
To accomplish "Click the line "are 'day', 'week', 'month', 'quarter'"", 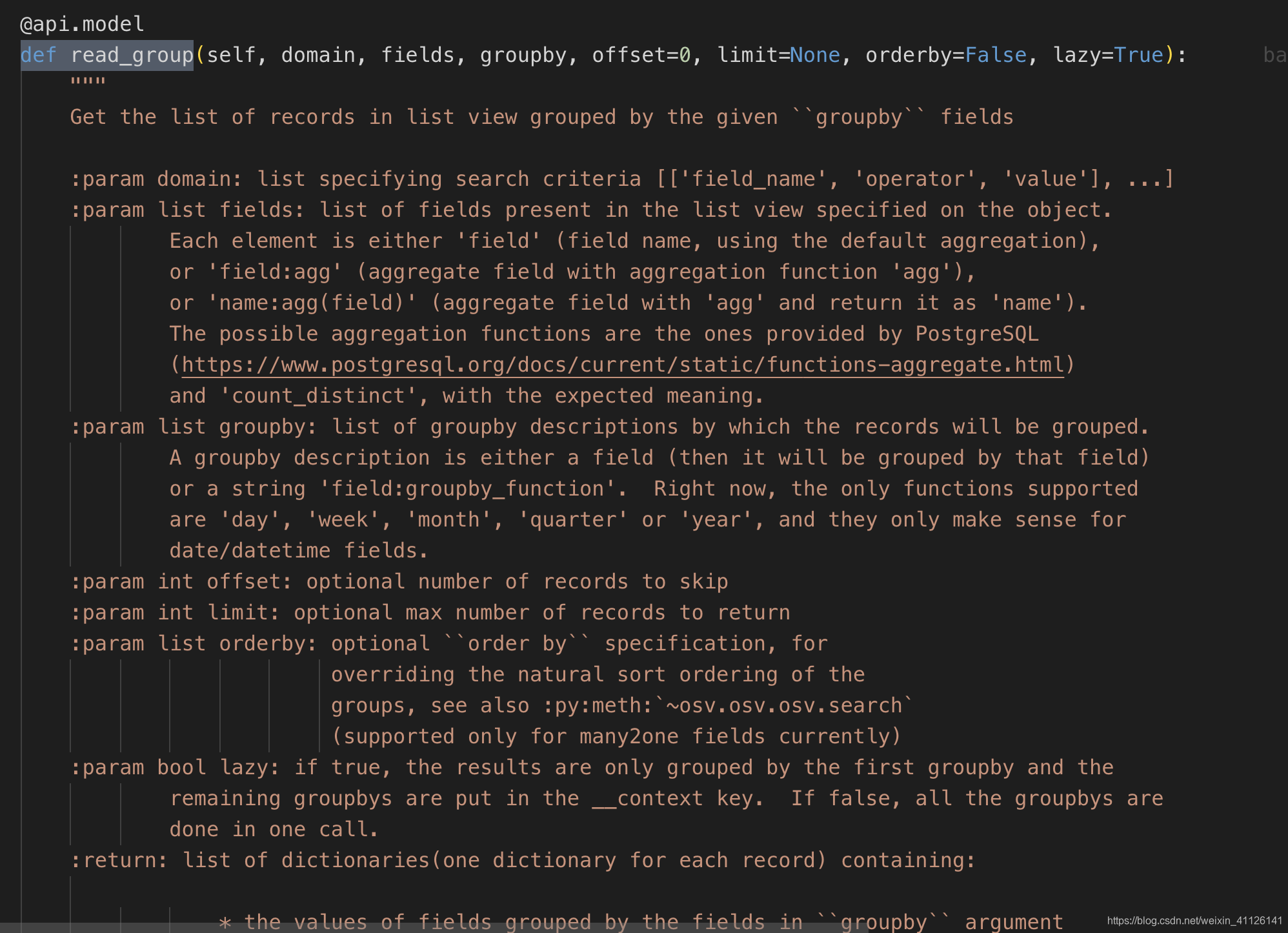I will [x=648, y=520].
